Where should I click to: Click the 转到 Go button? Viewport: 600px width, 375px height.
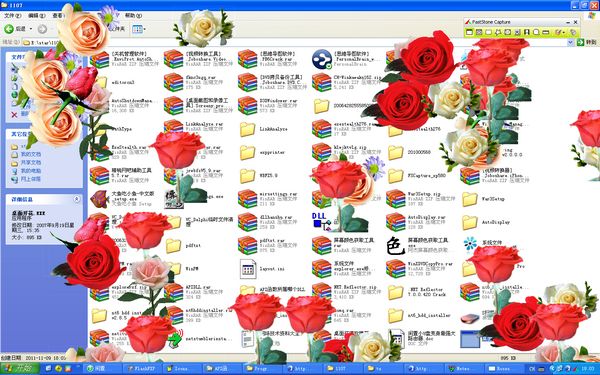pos(587,42)
